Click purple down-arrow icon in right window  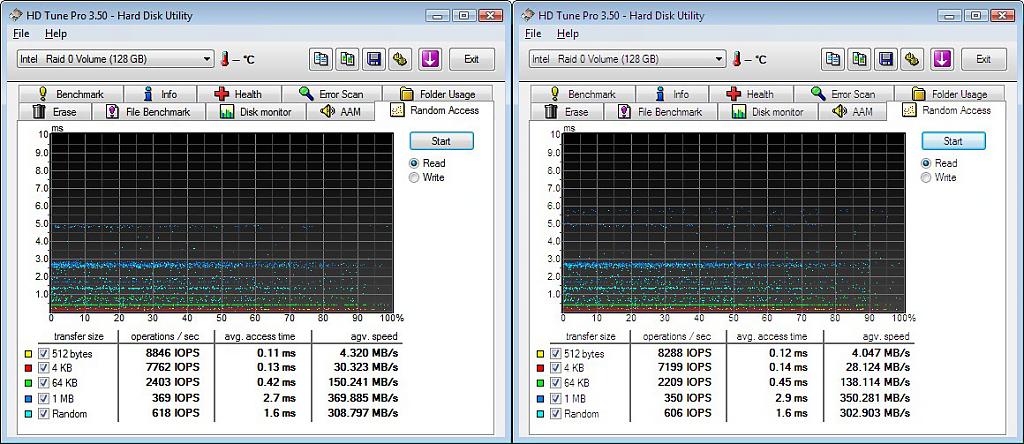click(942, 59)
